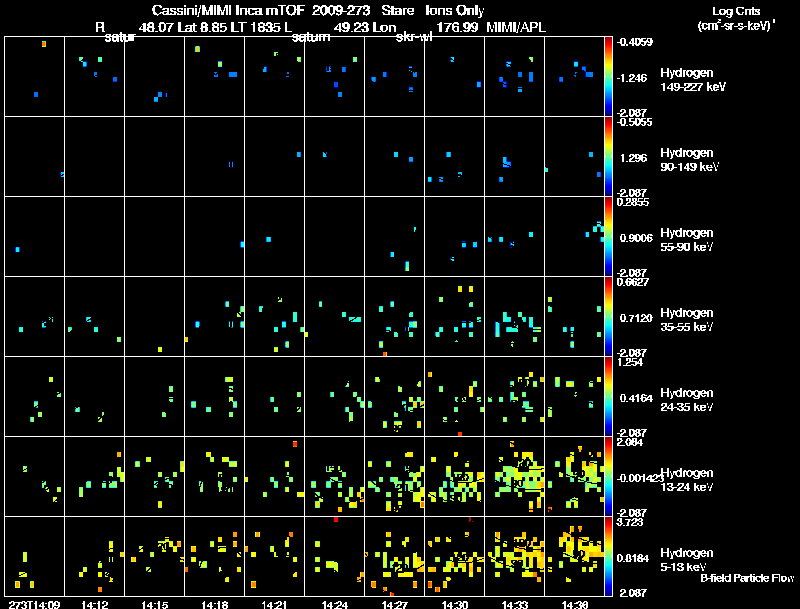Open the 55-90 keV panel at 14:21
This screenshot has width=800, height=609.
click(x=274, y=237)
